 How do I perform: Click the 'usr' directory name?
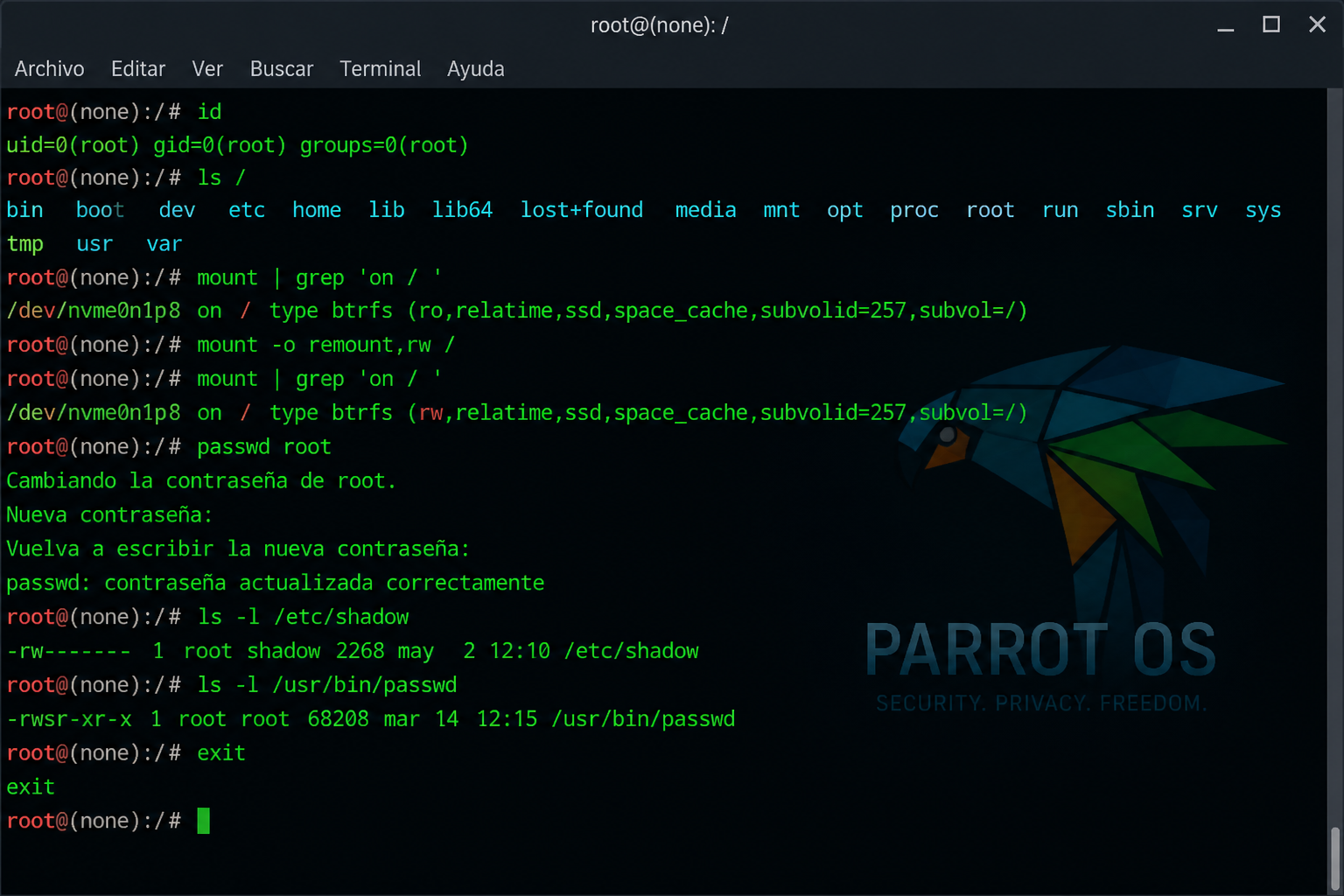coord(94,244)
